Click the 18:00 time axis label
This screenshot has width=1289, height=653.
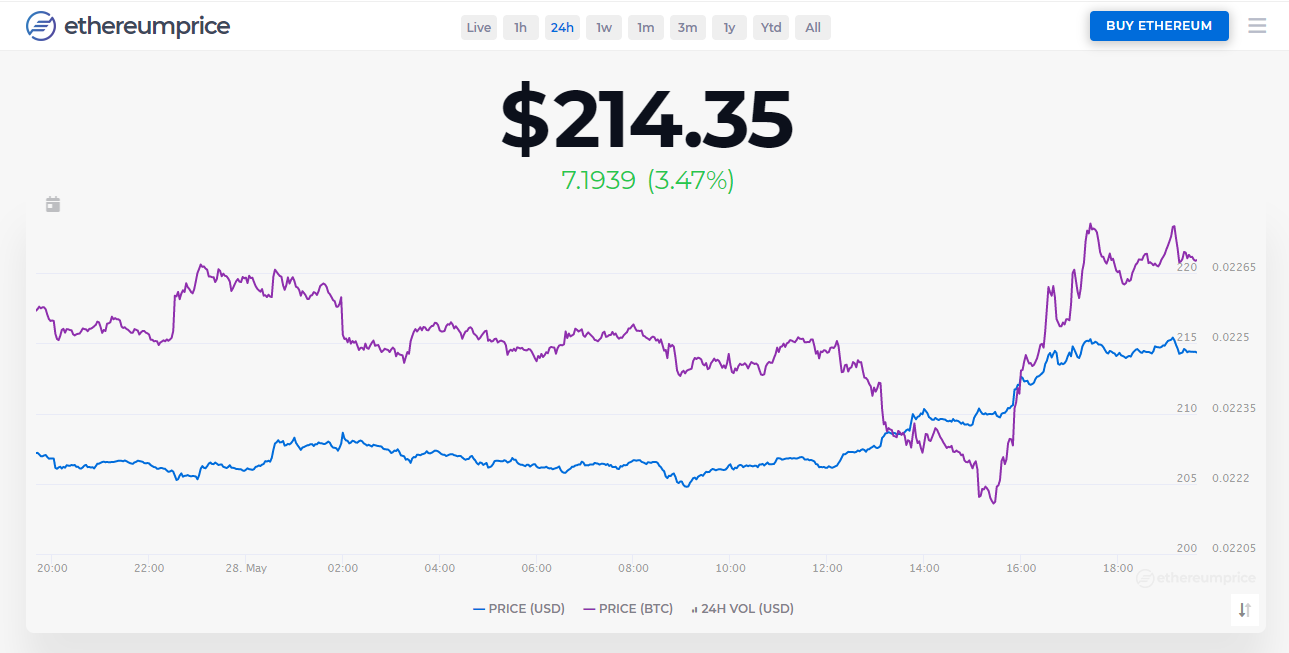(x=1118, y=568)
